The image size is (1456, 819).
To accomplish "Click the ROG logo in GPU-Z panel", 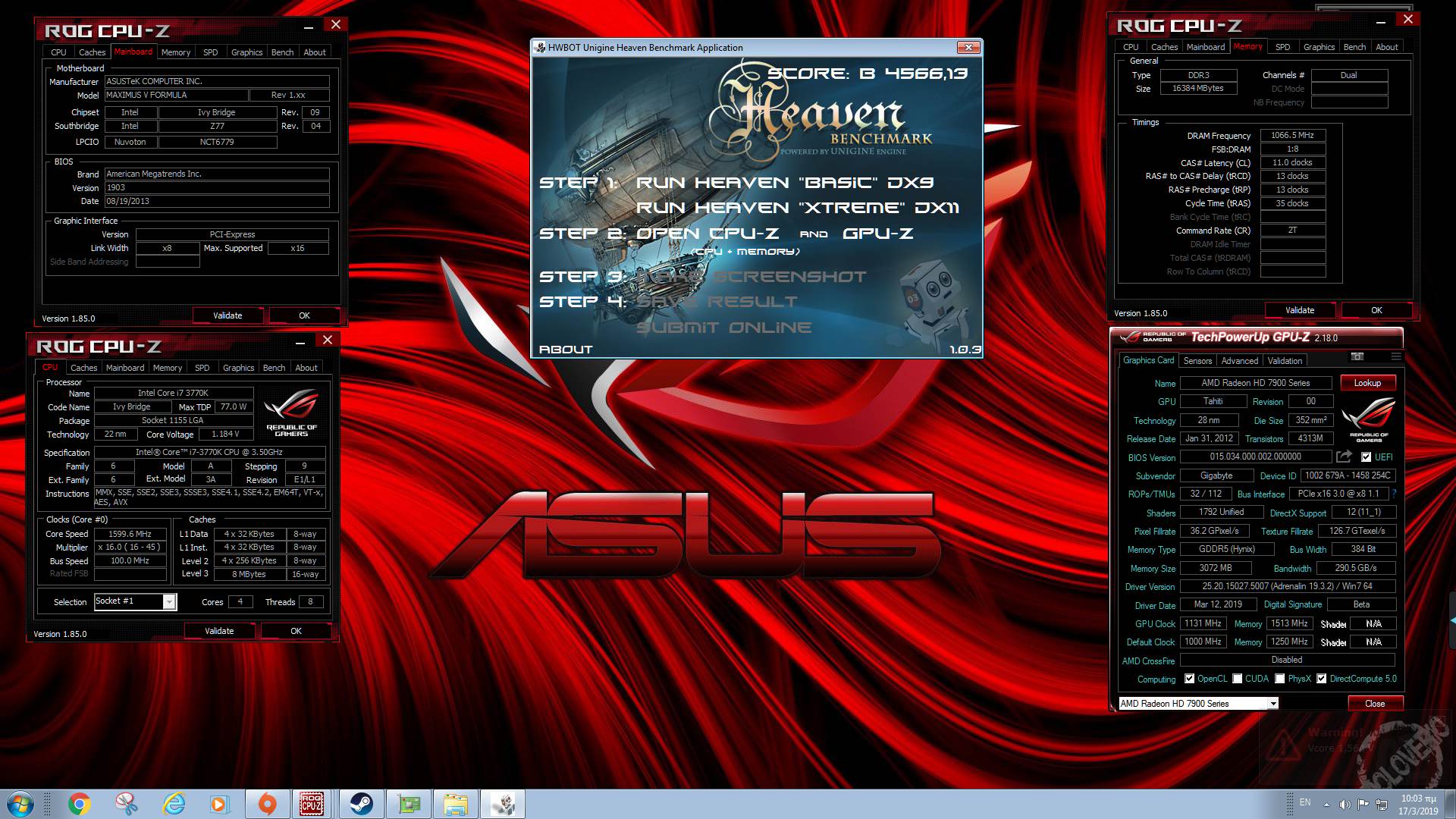I will 1368,420.
